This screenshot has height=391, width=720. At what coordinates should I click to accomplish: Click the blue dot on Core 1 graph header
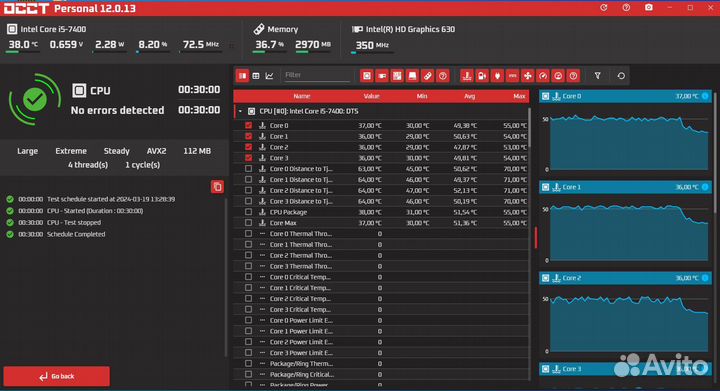pos(705,187)
